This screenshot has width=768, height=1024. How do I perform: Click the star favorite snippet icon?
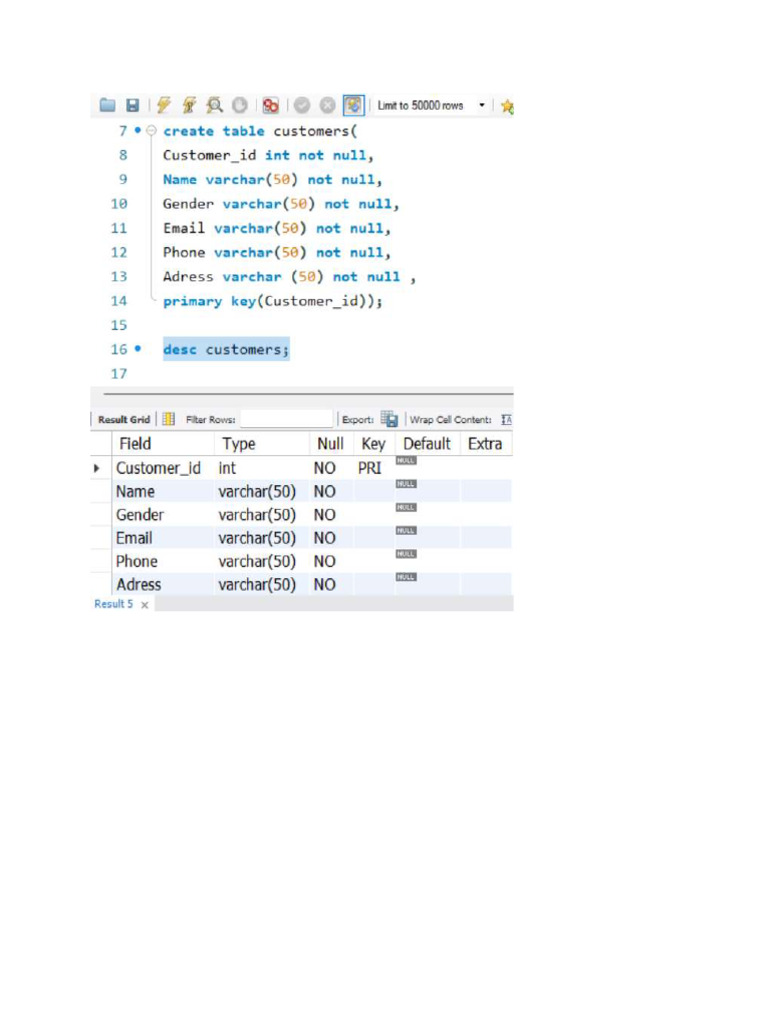(507, 106)
